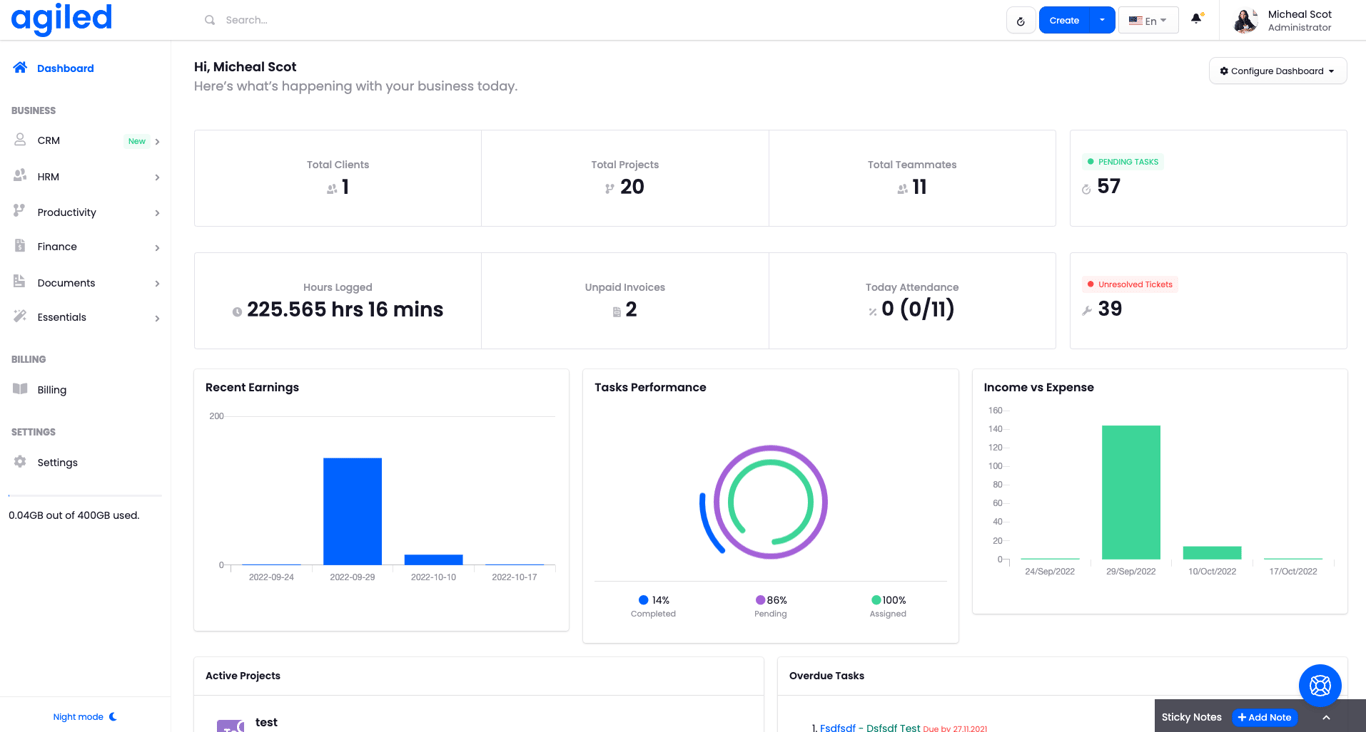Click Micheal Scot's profile avatar

[x=1245, y=20]
